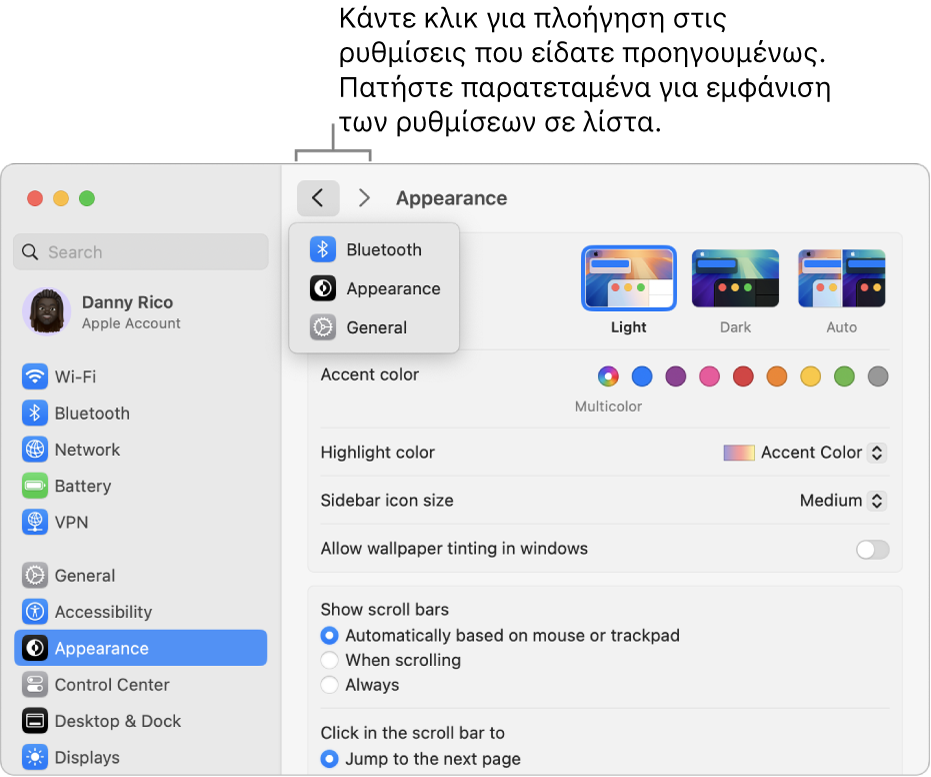Open Bluetooth settings in sidebar

[141, 413]
